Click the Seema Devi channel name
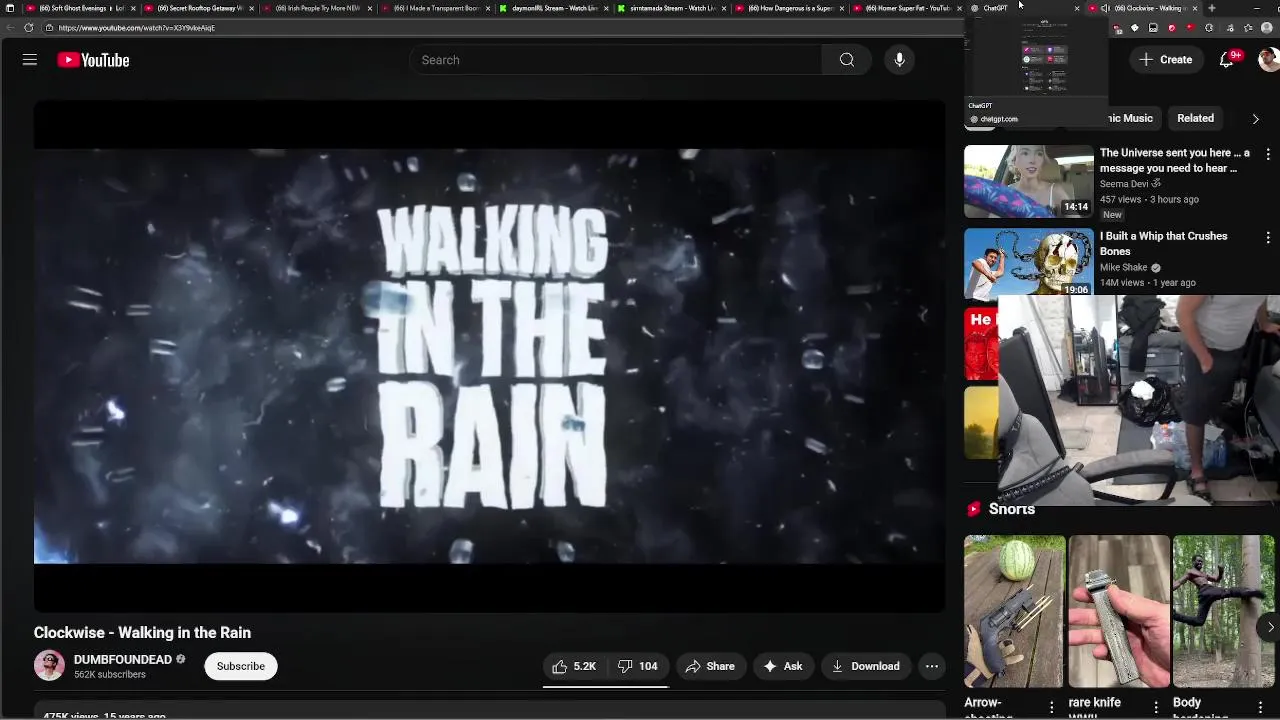The height and width of the screenshot is (720, 1280). 1125,184
